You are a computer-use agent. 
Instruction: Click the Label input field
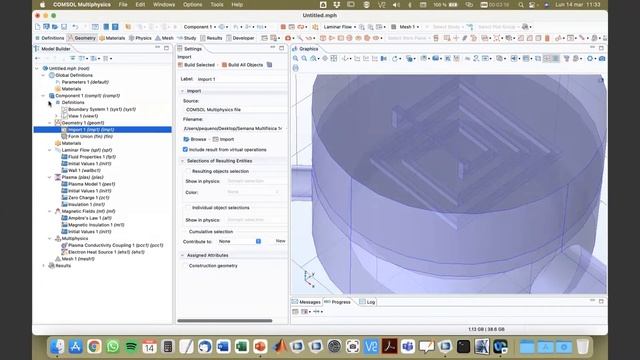(241, 79)
